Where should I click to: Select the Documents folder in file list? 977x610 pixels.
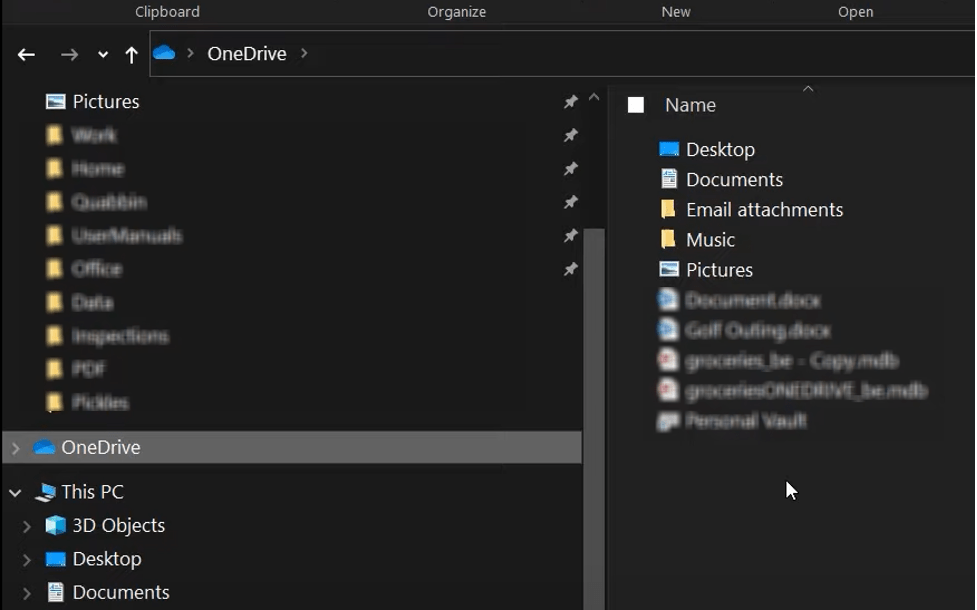734,179
